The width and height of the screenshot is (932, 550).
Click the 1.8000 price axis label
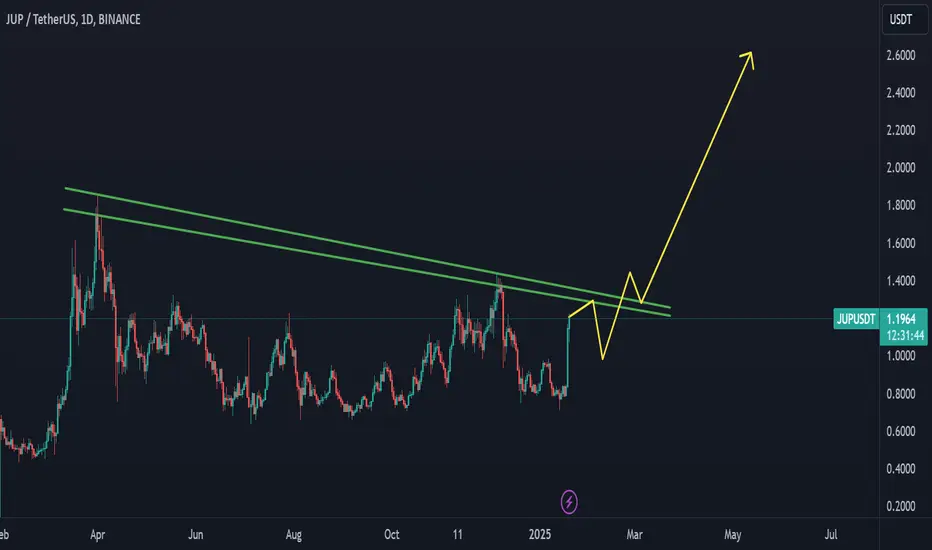click(900, 205)
